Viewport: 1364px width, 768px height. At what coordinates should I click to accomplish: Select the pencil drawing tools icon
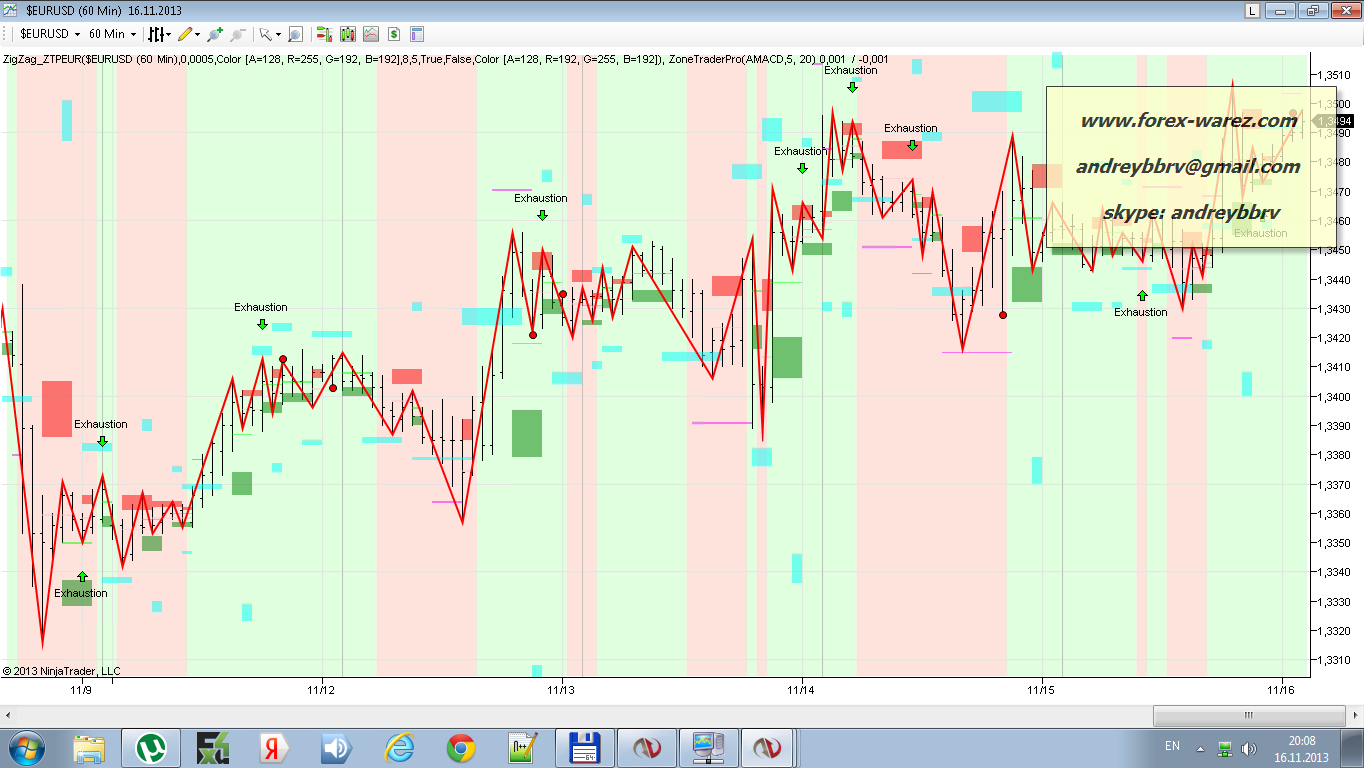tap(186, 34)
